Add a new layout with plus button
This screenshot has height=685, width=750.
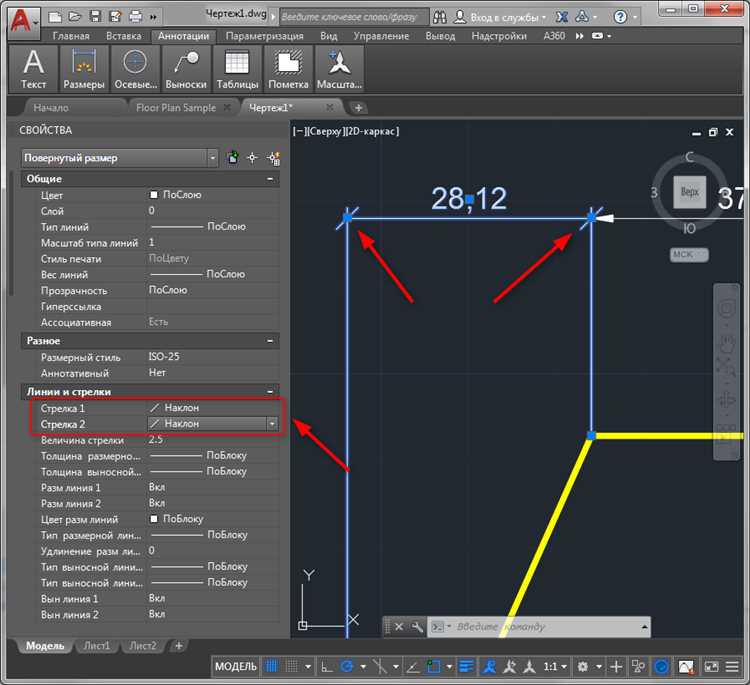179,646
